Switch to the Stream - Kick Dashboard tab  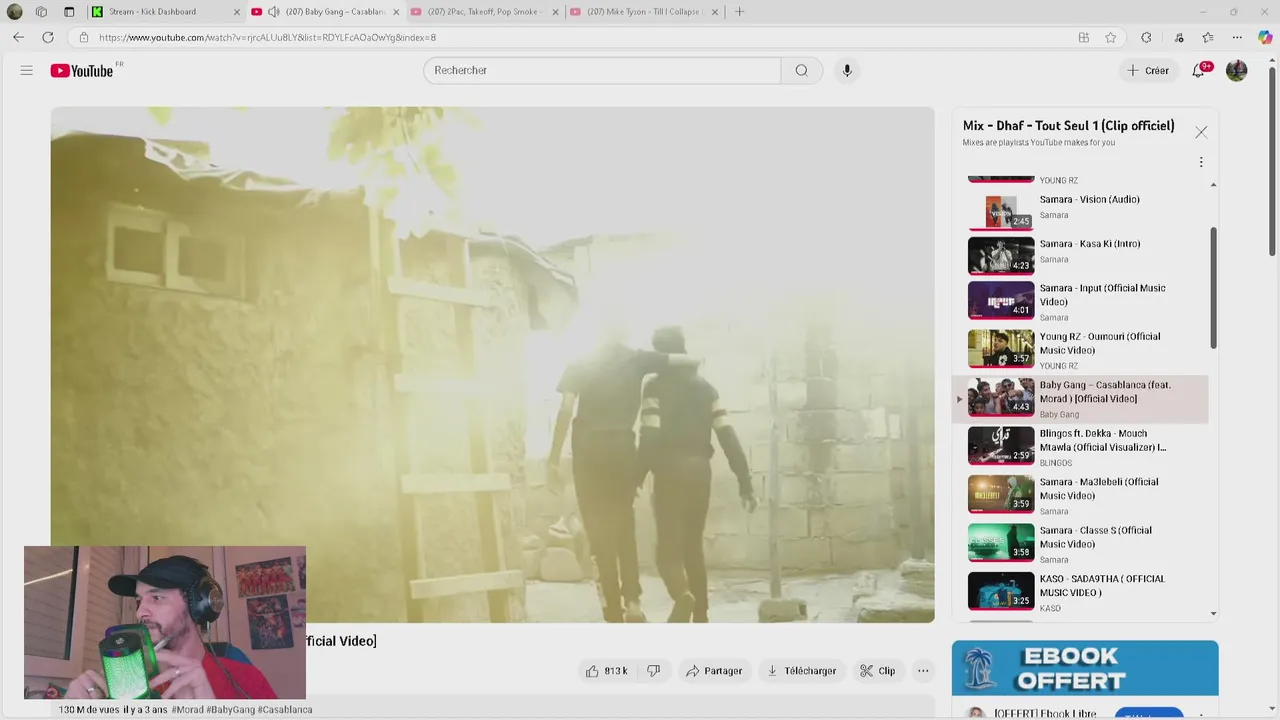(x=166, y=12)
